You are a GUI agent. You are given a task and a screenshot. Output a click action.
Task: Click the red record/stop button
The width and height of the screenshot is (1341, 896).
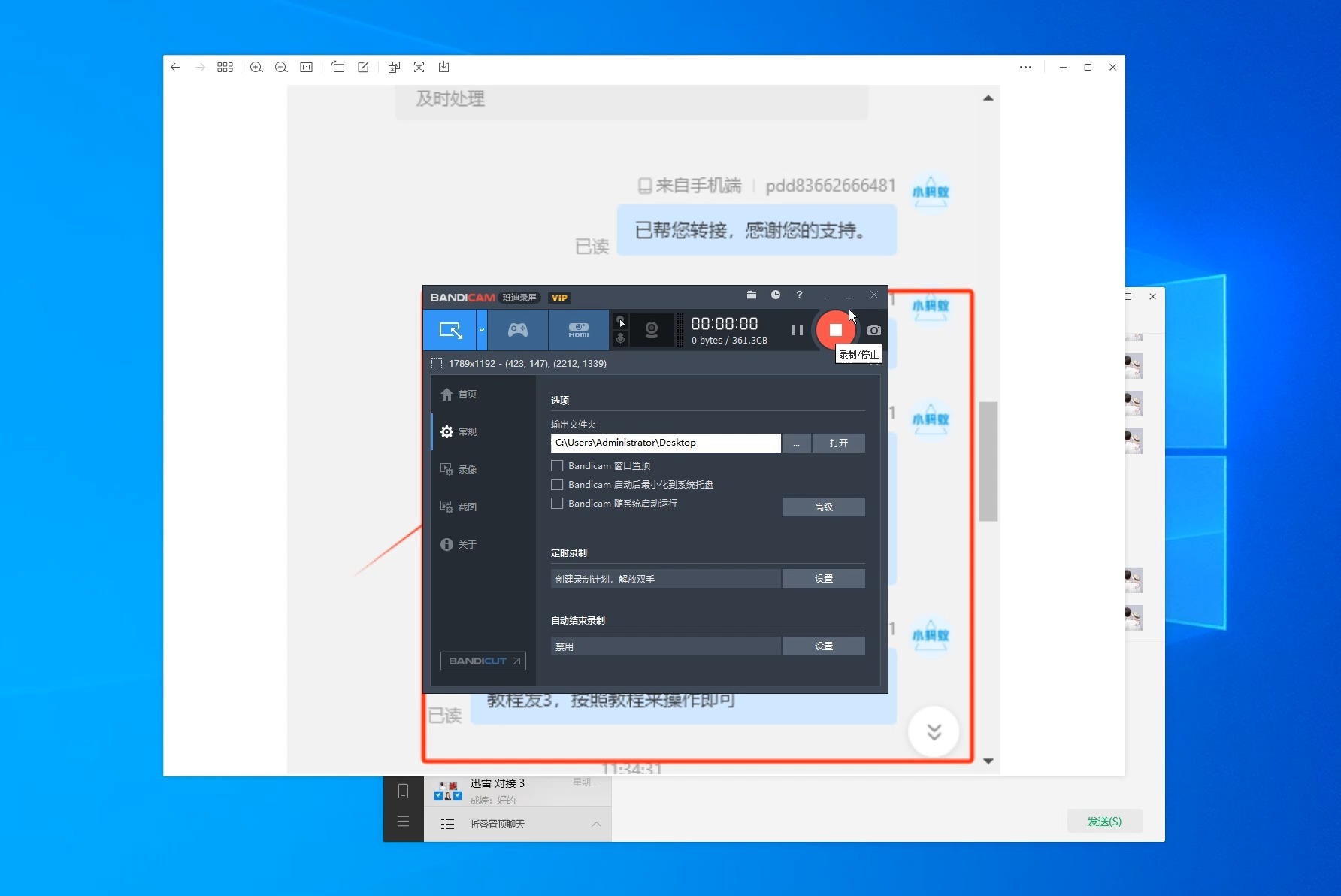tap(835, 330)
